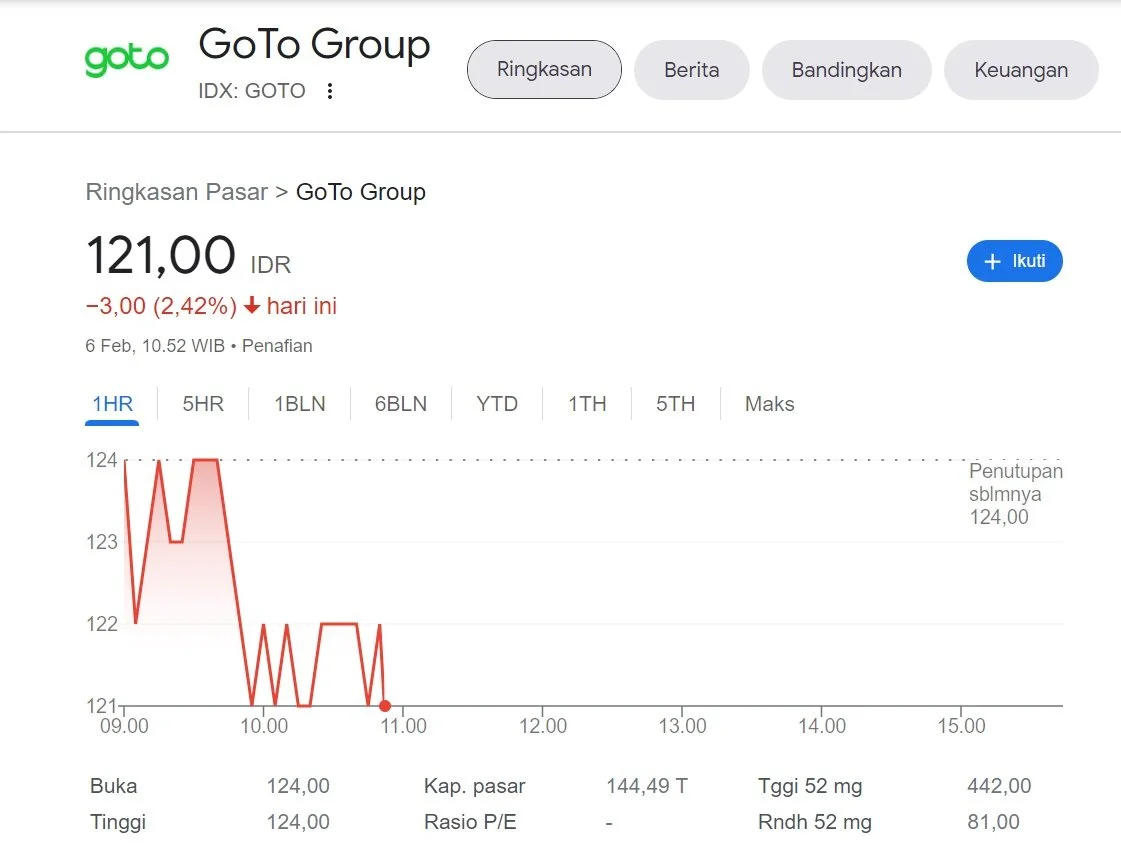Switch to the 5HR chart range

(x=203, y=403)
